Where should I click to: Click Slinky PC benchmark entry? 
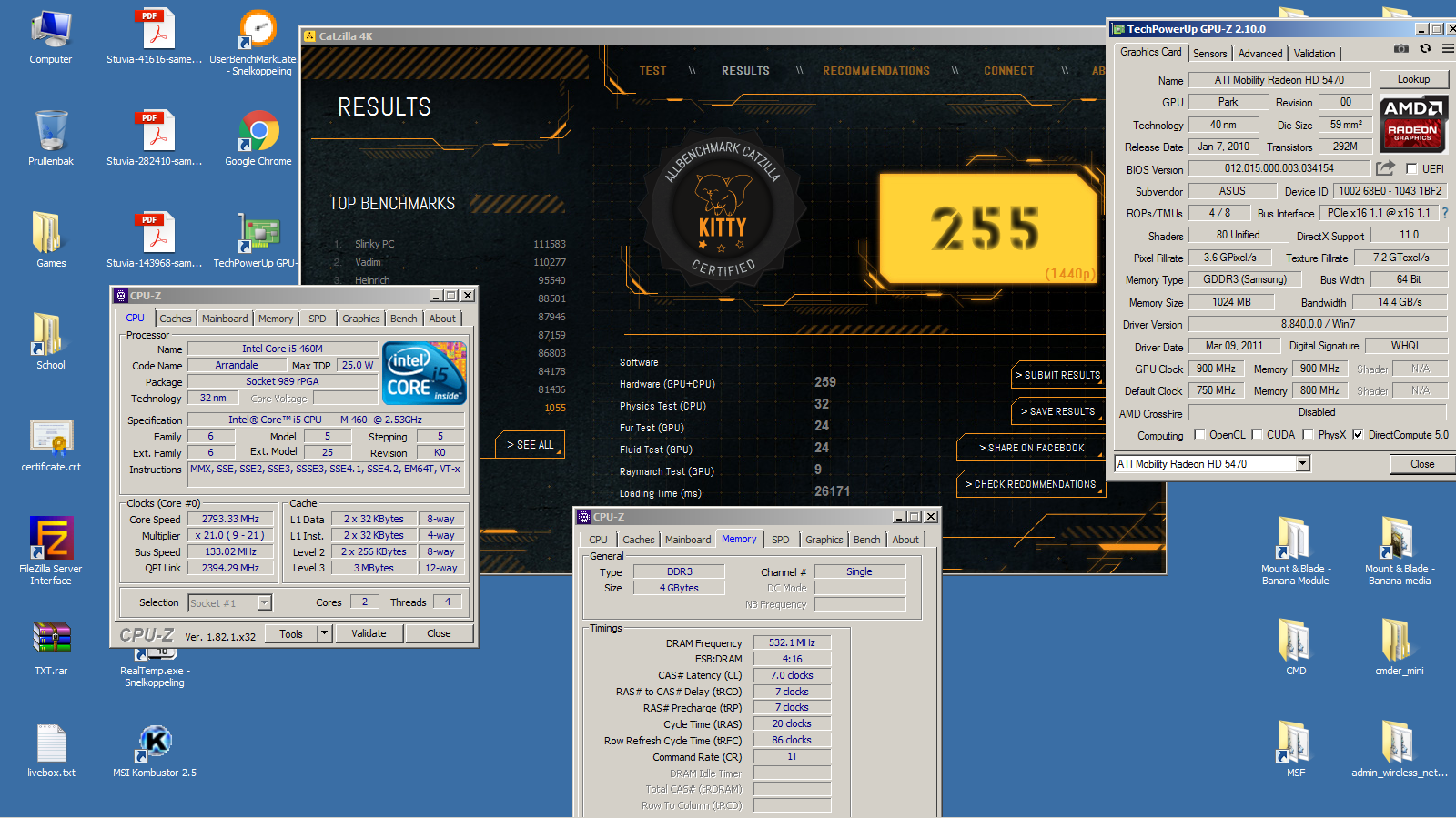pos(375,244)
